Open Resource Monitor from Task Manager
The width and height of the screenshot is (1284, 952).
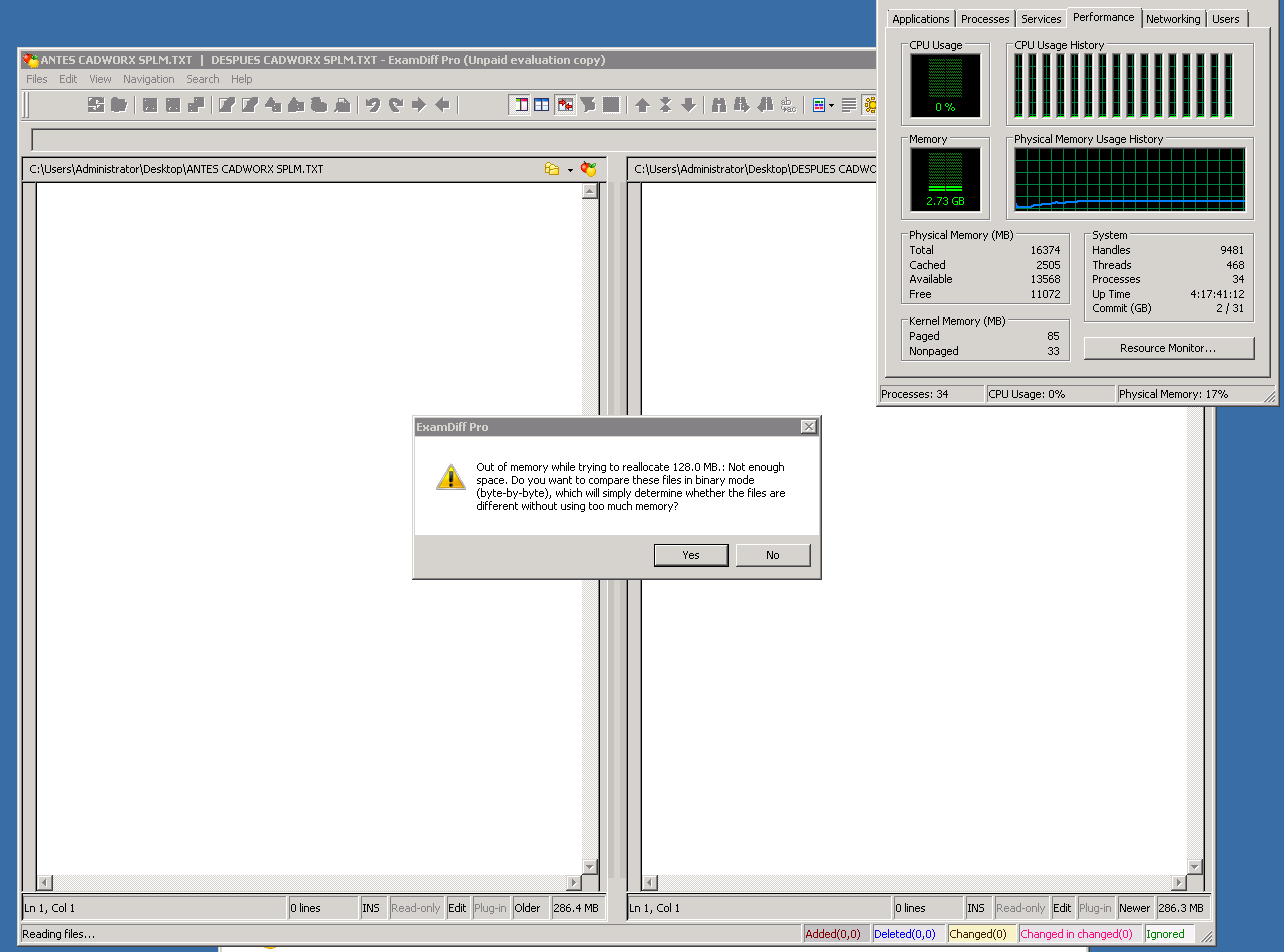pos(1168,348)
